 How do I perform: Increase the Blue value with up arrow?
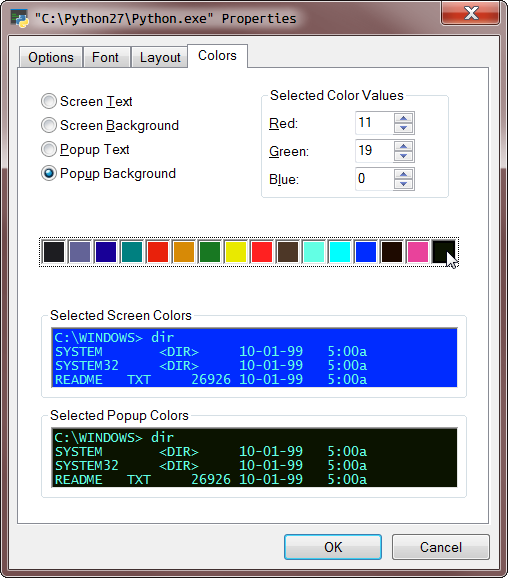click(403, 174)
